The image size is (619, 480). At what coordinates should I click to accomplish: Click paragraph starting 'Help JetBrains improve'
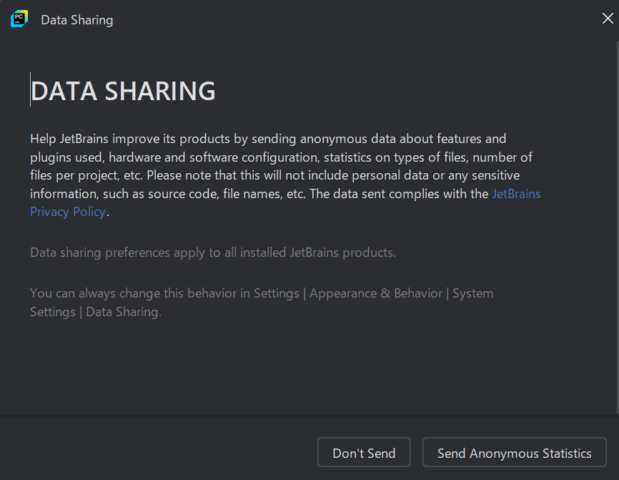click(285, 175)
